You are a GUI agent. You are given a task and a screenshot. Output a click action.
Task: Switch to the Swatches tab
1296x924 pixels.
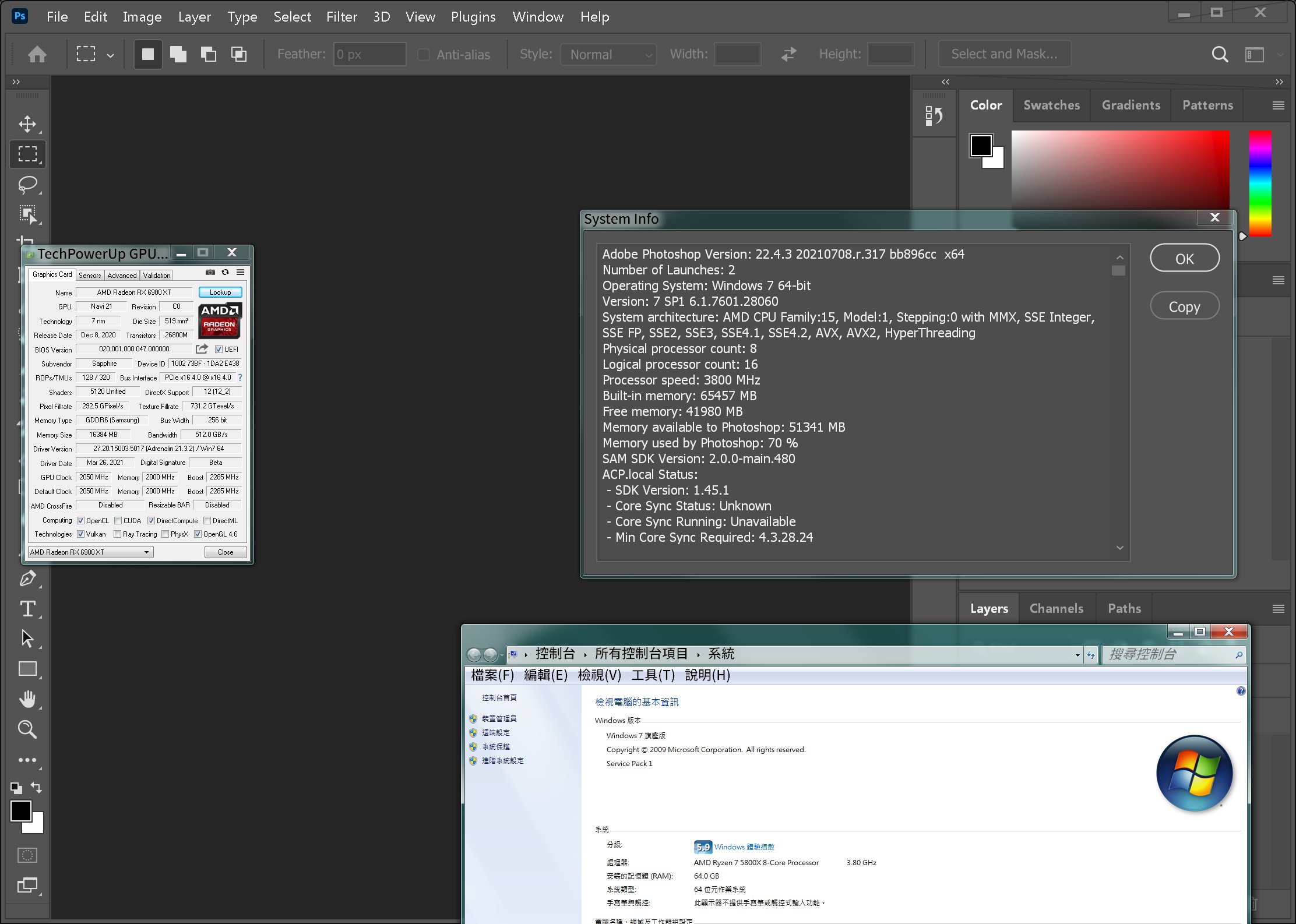tap(1051, 105)
